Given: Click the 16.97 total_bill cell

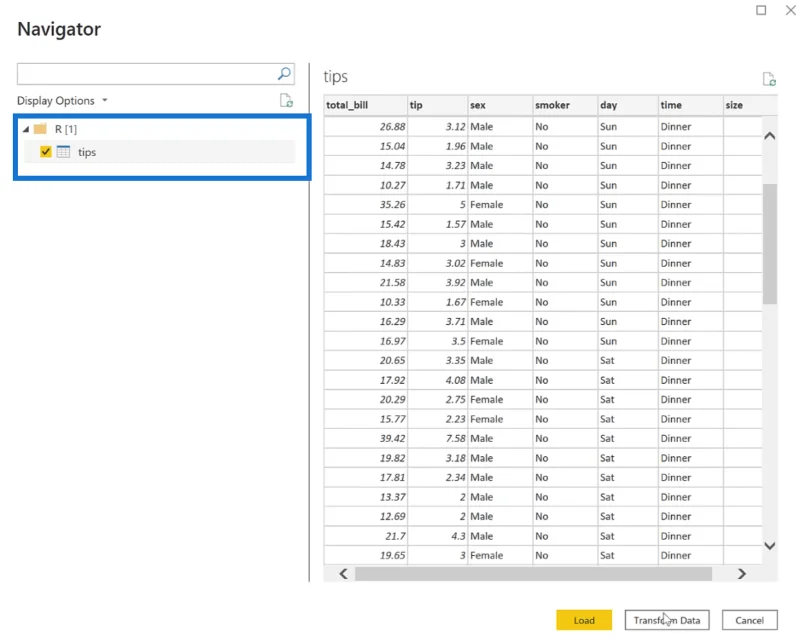Looking at the screenshot, I should (x=365, y=341).
